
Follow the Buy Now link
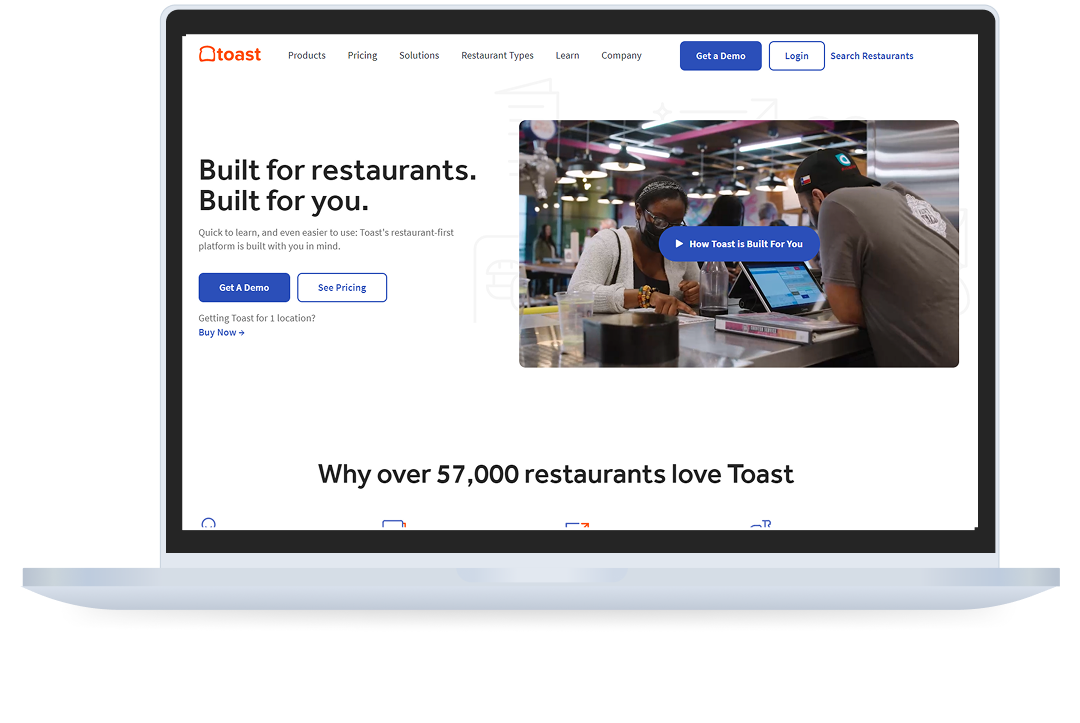(x=221, y=333)
